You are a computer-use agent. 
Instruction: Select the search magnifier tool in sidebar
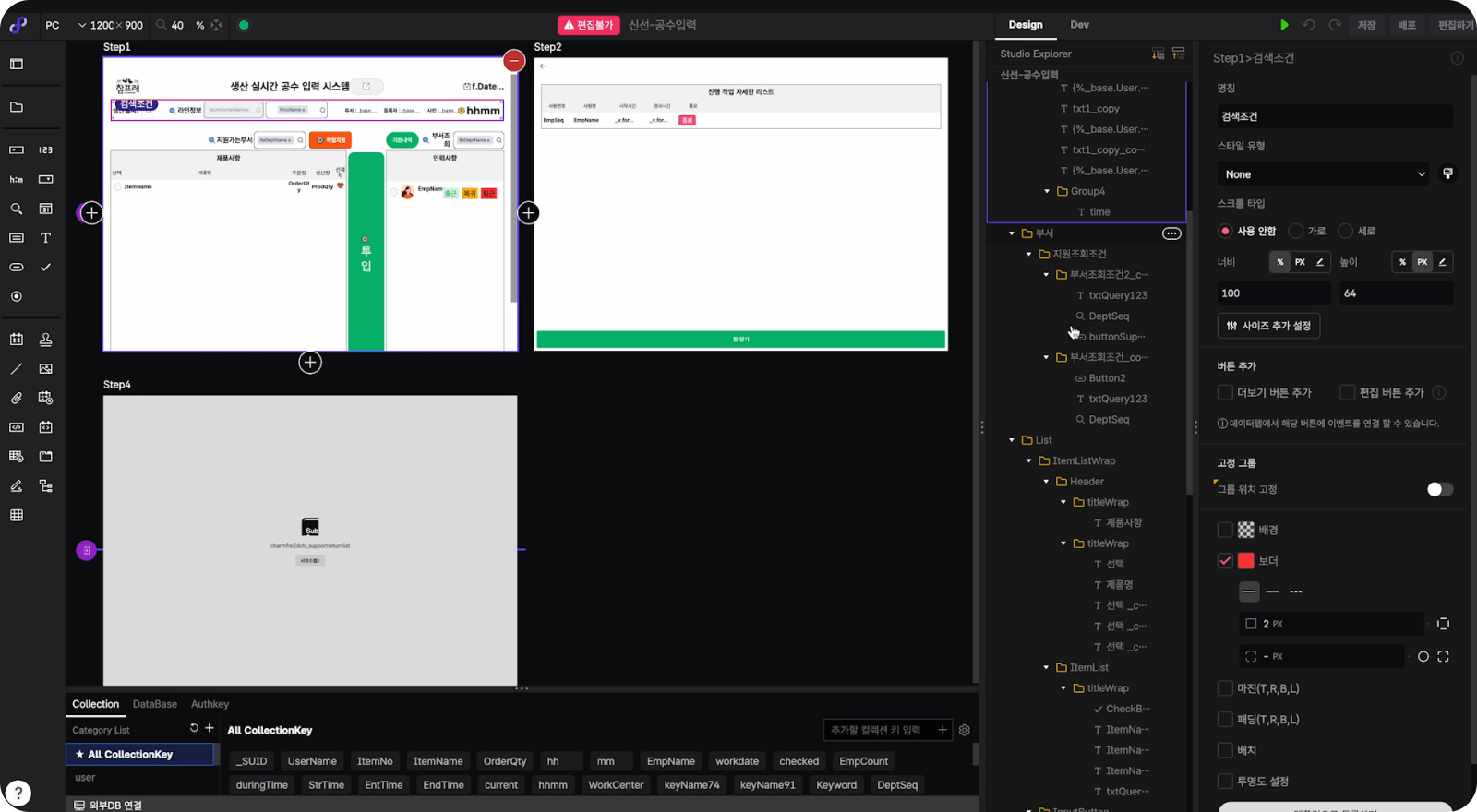17,209
